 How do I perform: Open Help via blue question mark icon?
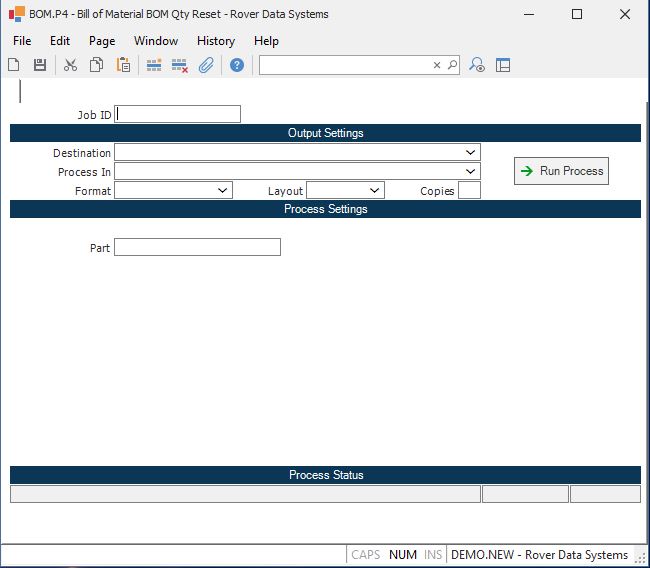coord(237,65)
